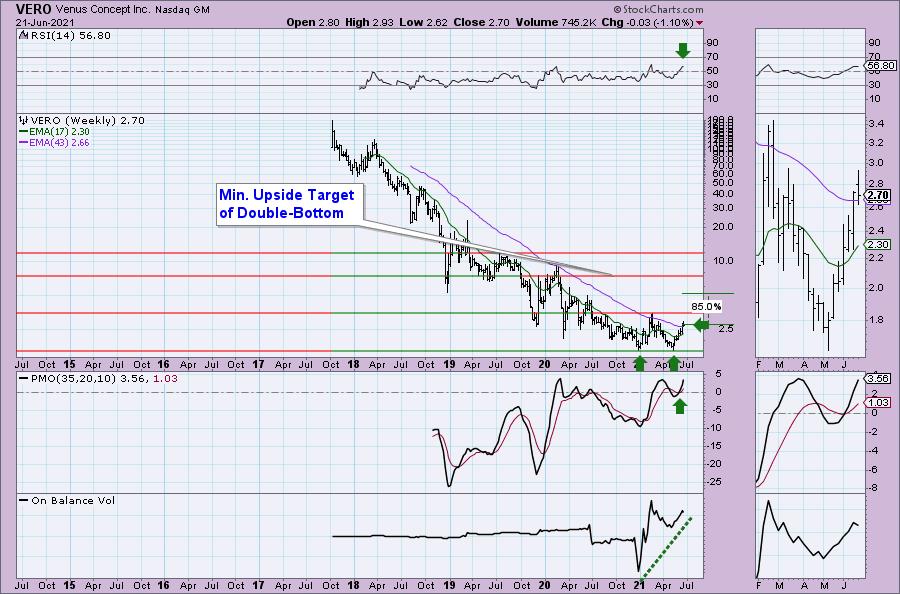
Task: Select the VERO ticker symbol title
Action: pos(34,9)
